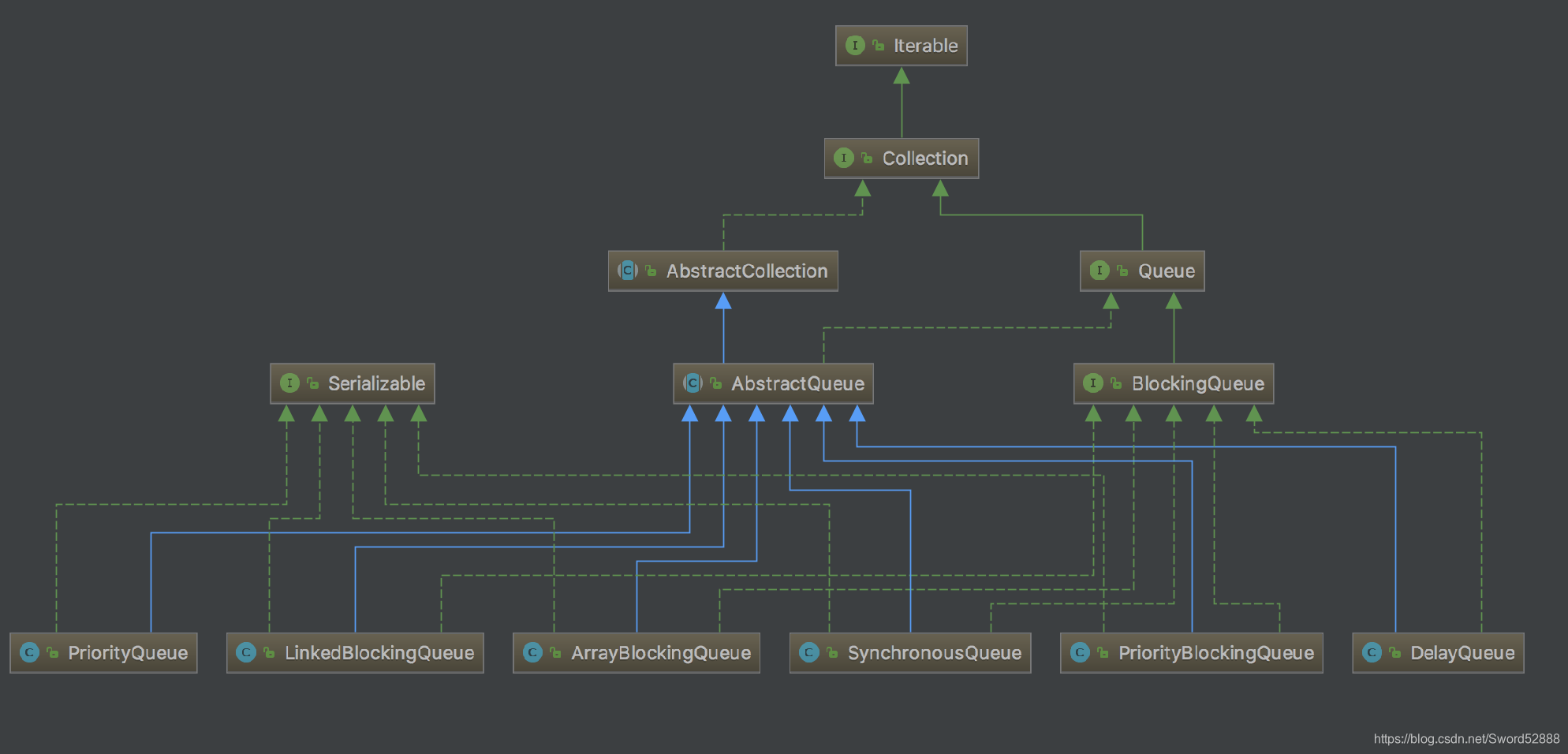The height and width of the screenshot is (754, 1568).
Task: Click the class icon on SynchronousQueue node
Action: click(809, 653)
